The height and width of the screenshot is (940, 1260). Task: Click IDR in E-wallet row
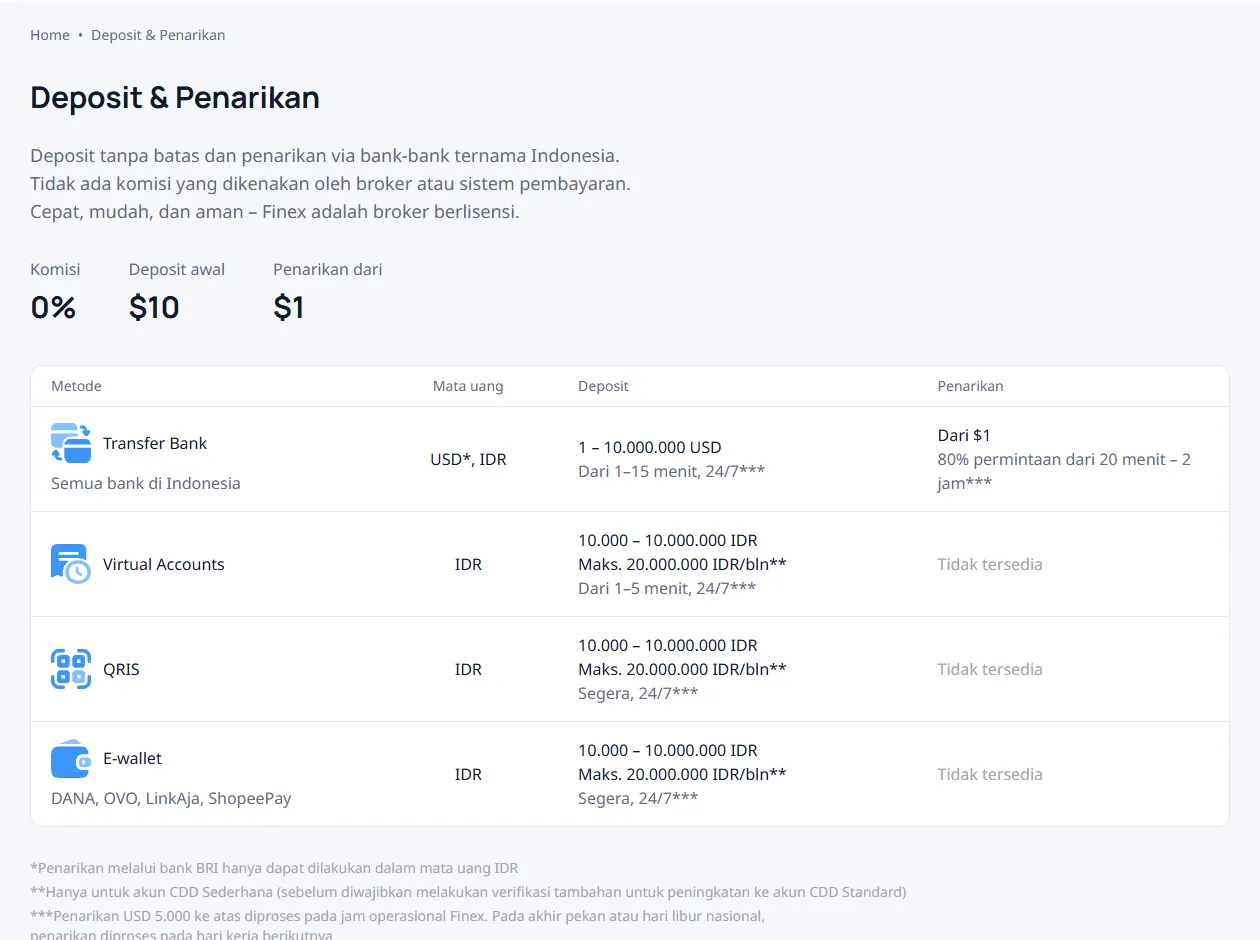468,774
